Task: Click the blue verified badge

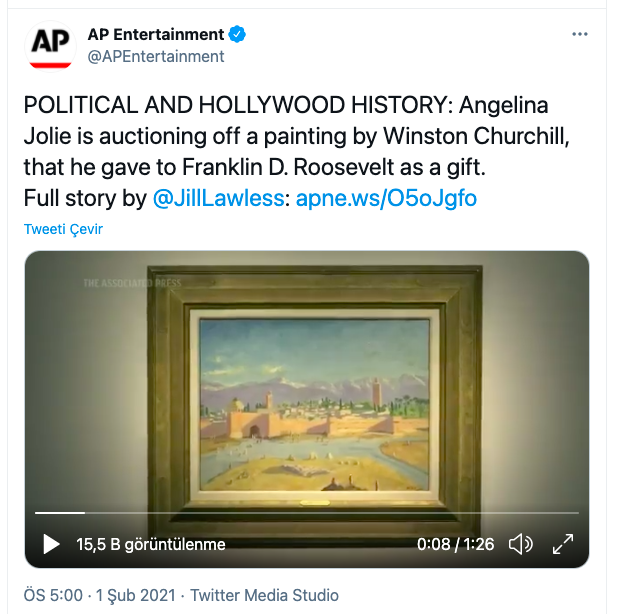Action: coord(238,35)
